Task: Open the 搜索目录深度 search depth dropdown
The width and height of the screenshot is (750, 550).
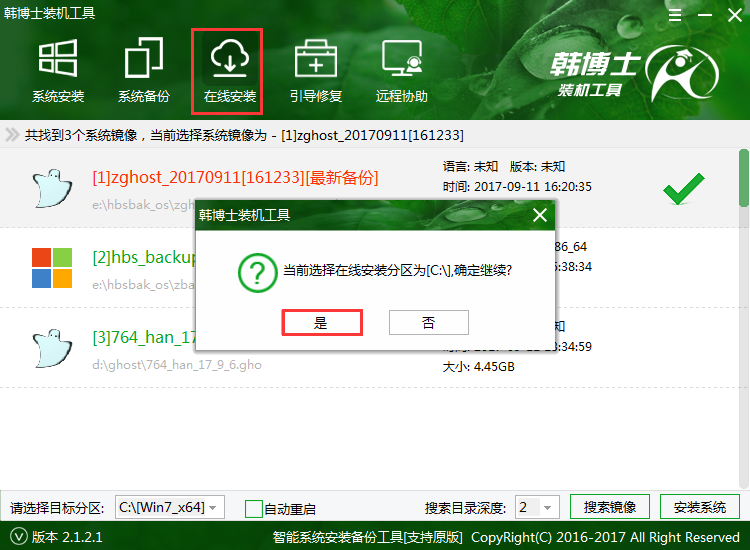Action: (537, 507)
